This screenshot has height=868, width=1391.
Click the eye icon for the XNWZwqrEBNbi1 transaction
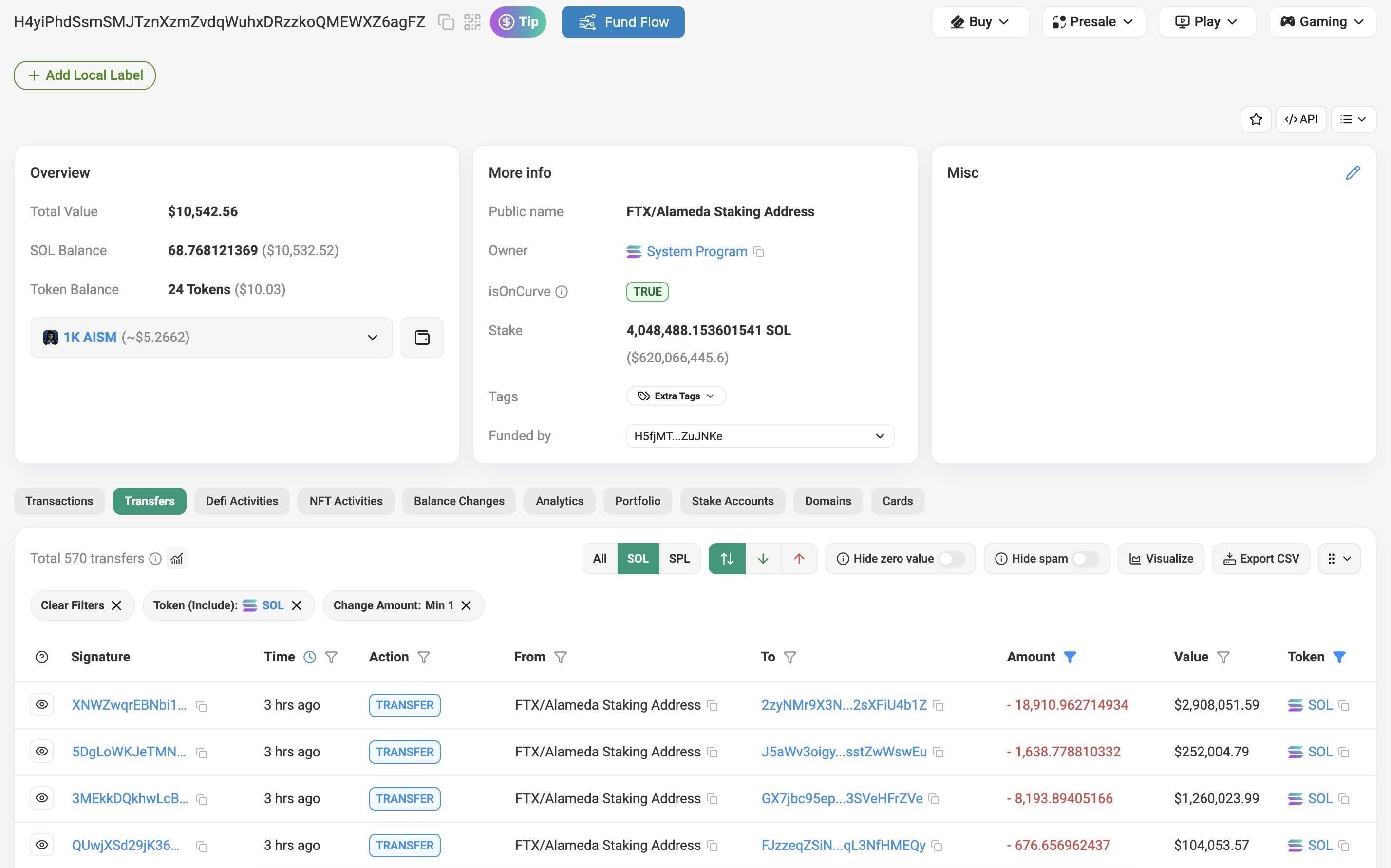pyautogui.click(x=42, y=704)
